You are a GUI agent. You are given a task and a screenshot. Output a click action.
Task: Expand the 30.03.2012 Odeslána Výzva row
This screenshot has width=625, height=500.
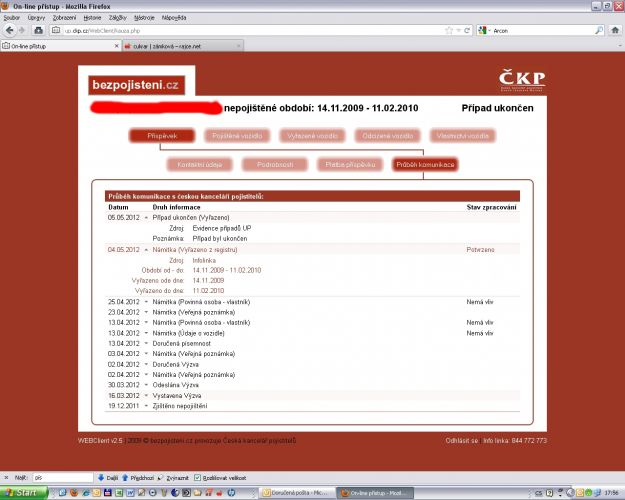click(146, 385)
